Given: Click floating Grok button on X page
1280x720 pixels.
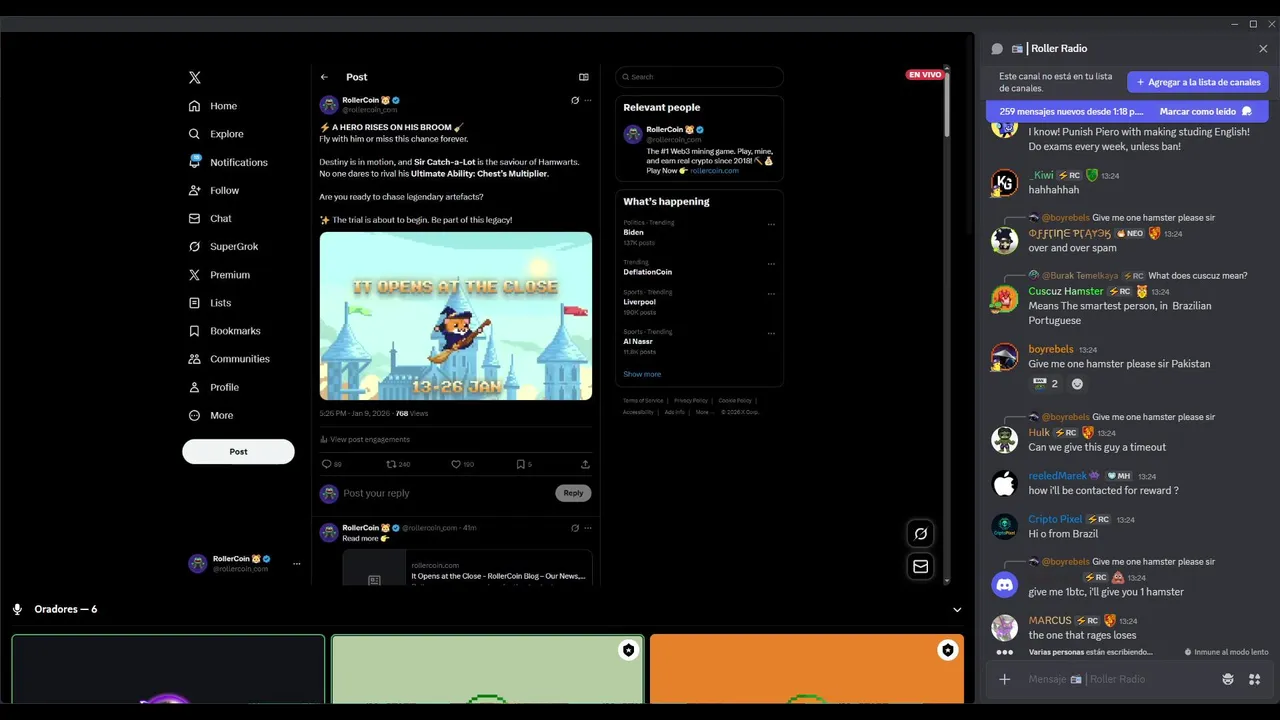Looking at the screenshot, I should pyautogui.click(x=921, y=534).
